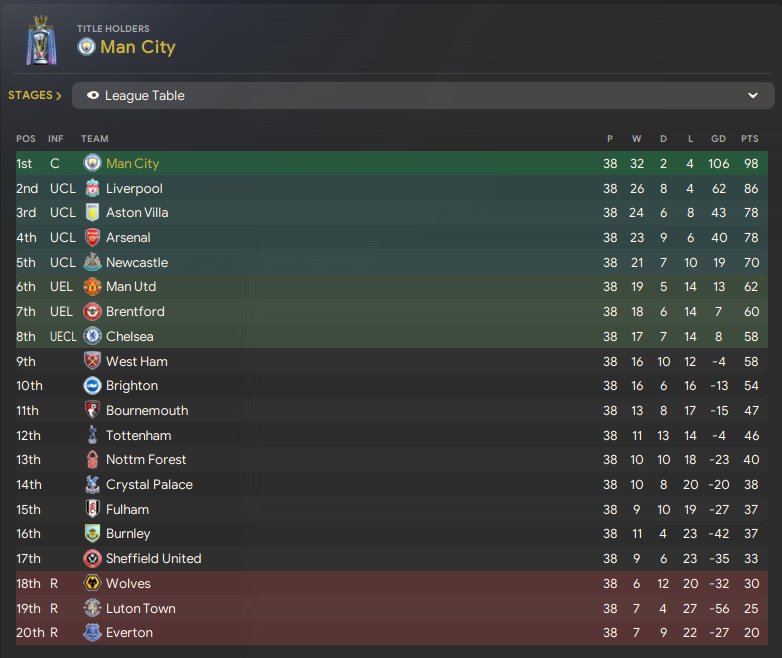This screenshot has height=658, width=782.
Task: Click the Man City crest beside the title holders name
Action: tap(86, 47)
